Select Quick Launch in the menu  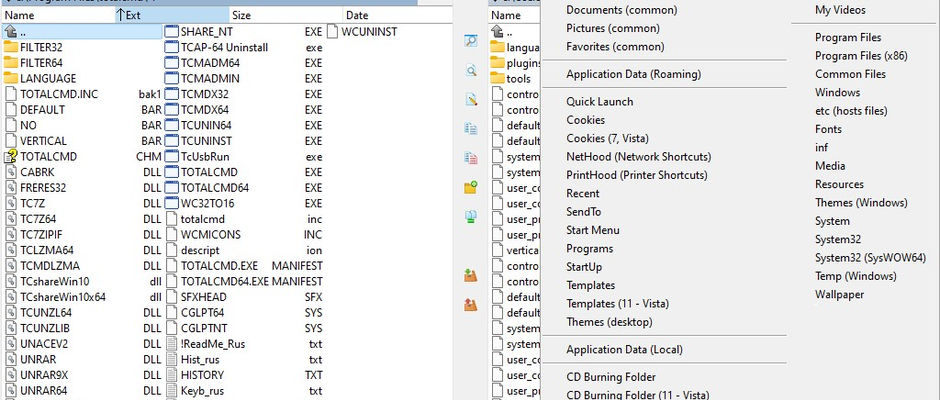pos(599,102)
